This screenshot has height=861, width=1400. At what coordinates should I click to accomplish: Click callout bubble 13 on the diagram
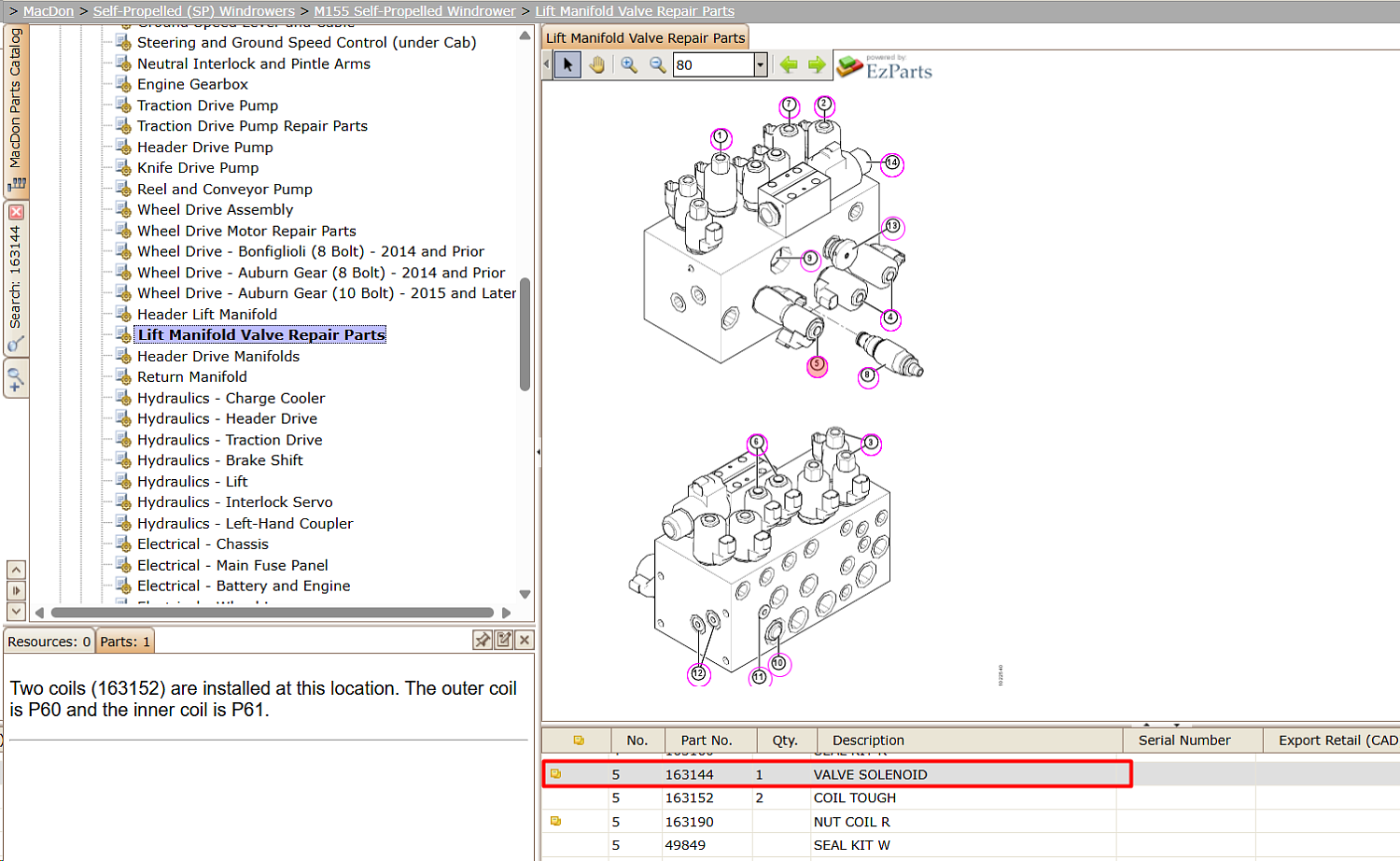[892, 226]
